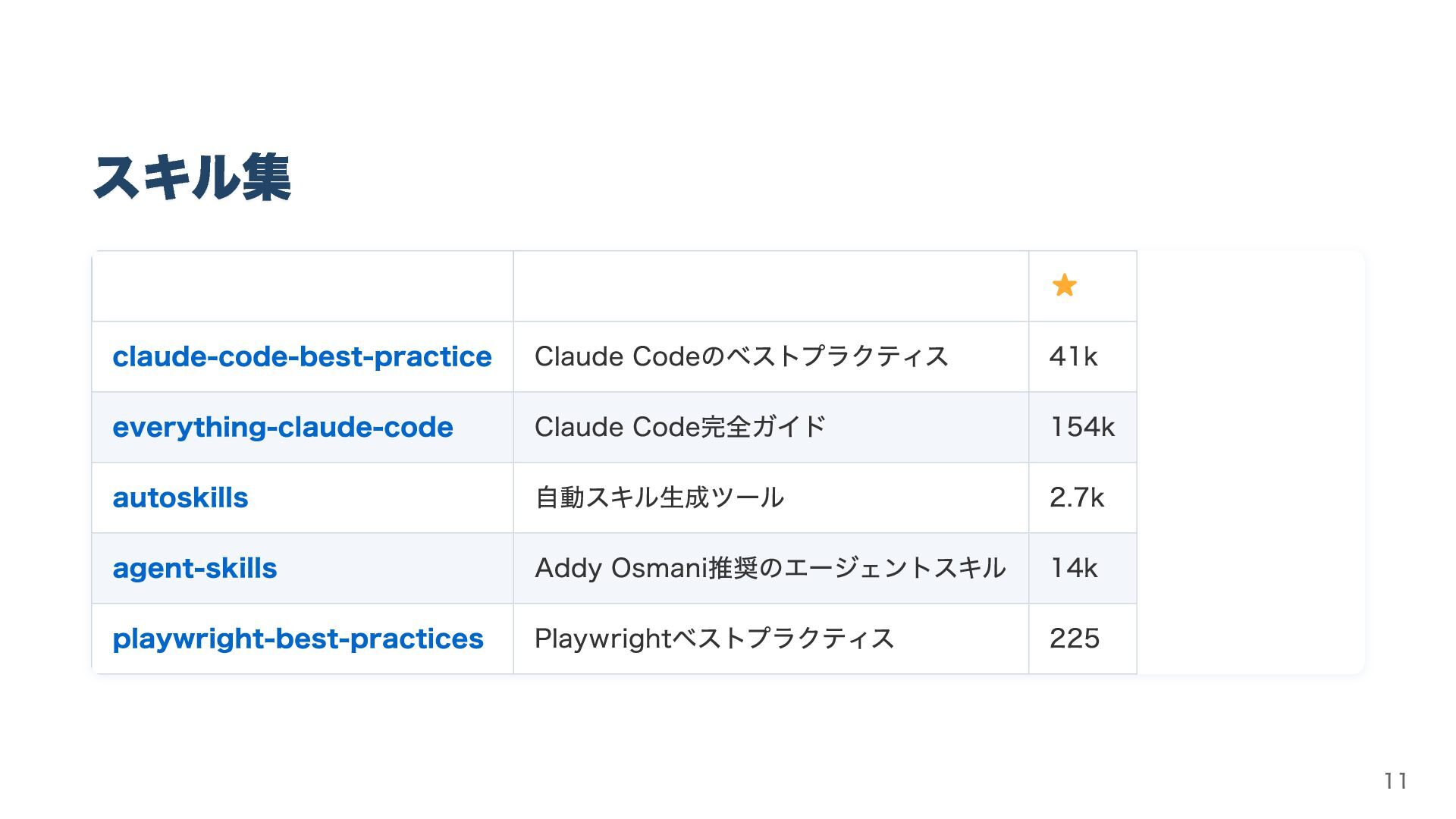This screenshot has width=1456, height=819.
Task: Select the slide title スキル集
Action: [192, 178]
